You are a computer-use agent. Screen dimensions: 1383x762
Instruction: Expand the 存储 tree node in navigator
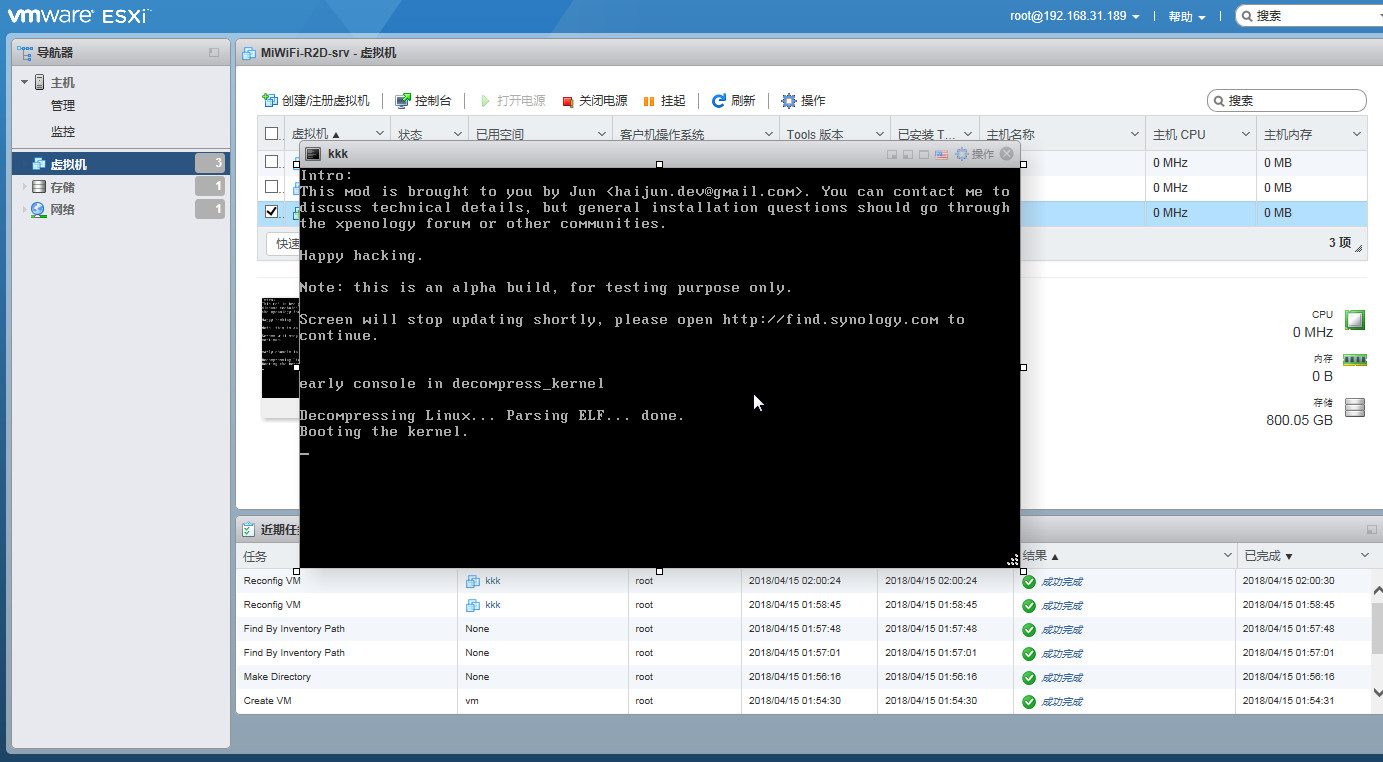pos(25,187)
